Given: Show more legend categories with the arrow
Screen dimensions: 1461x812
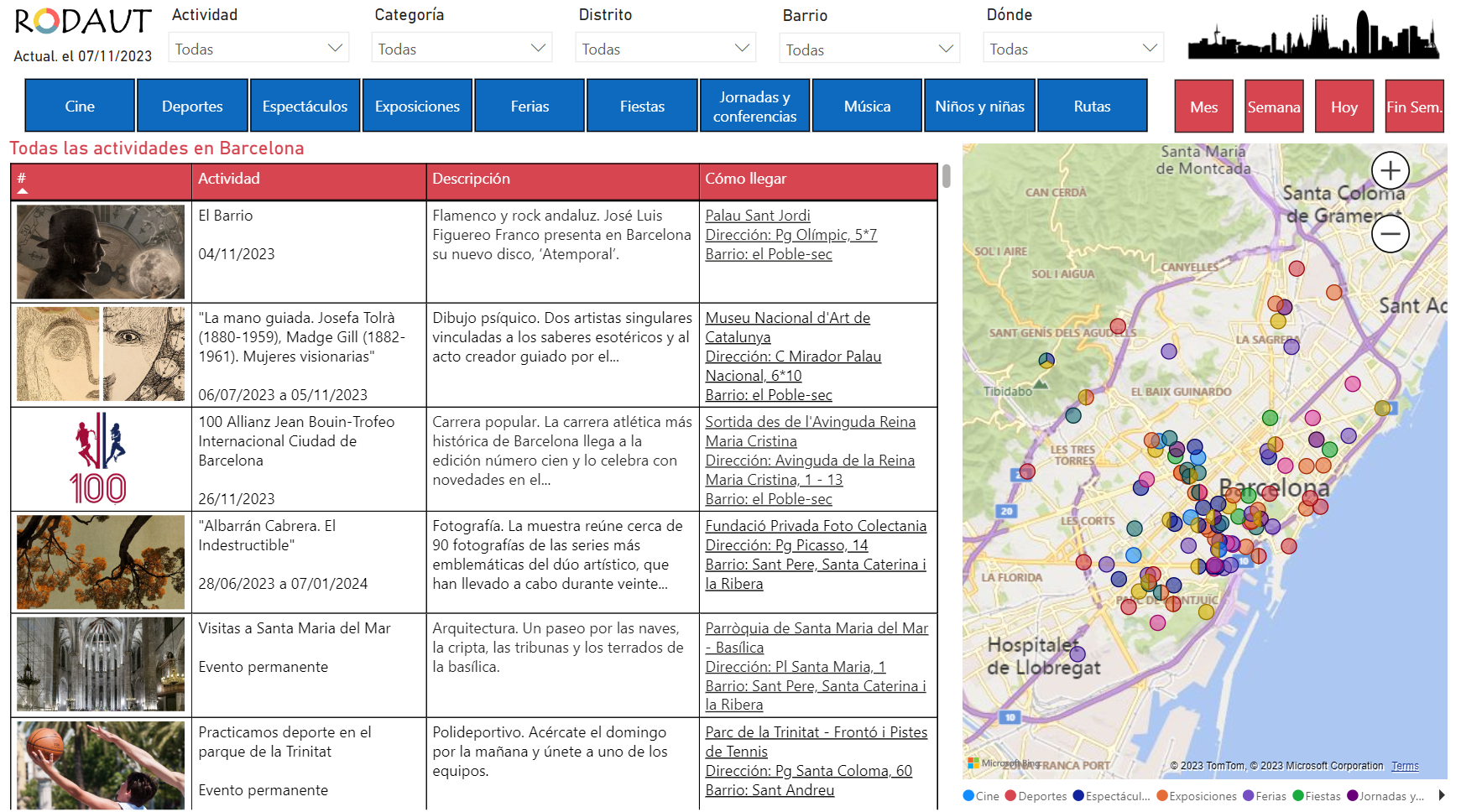Looking at the screenshot, I should (x=1442, y=795).
